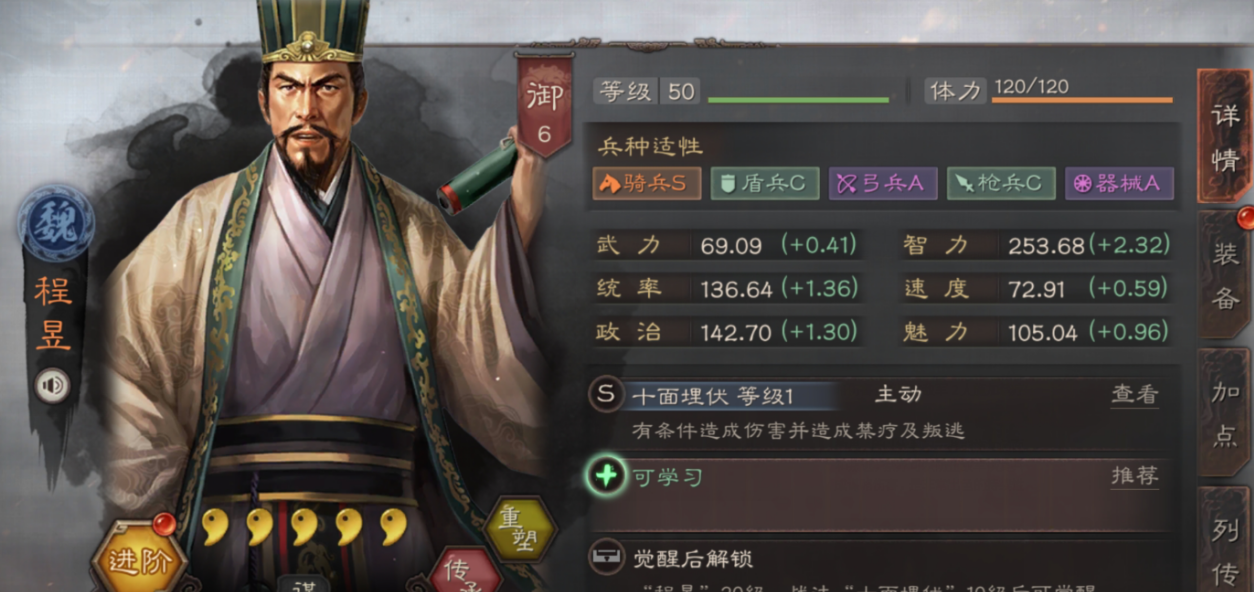Tap the 重塑 hexagon button
The width and height of the screenshot is (1254, 592).
(x=520, y=529)
